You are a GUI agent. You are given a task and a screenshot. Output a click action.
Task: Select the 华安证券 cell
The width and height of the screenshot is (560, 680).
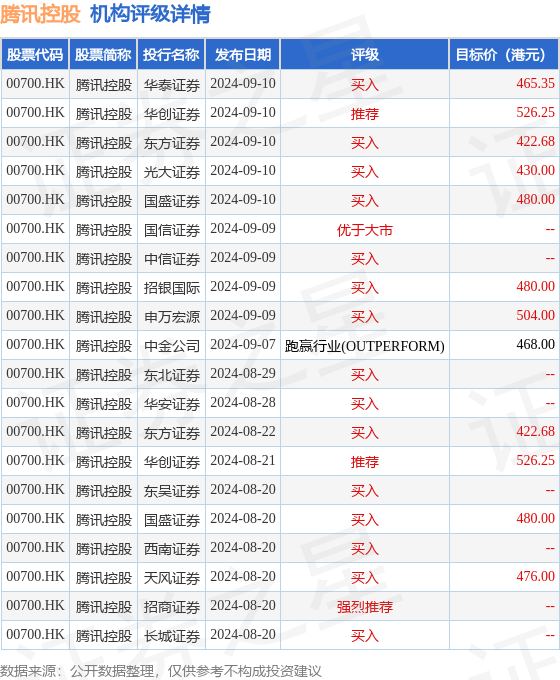tap(172, 403)
